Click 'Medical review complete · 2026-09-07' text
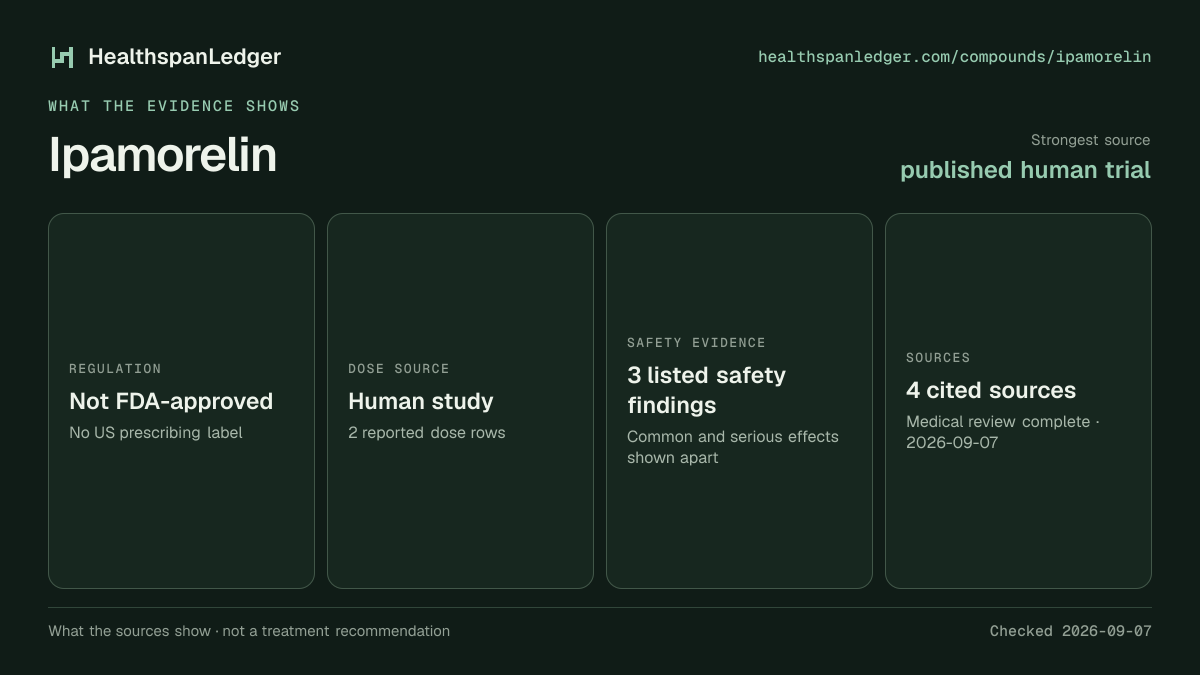1200x675 pixels. click(x=1003, y=432)
